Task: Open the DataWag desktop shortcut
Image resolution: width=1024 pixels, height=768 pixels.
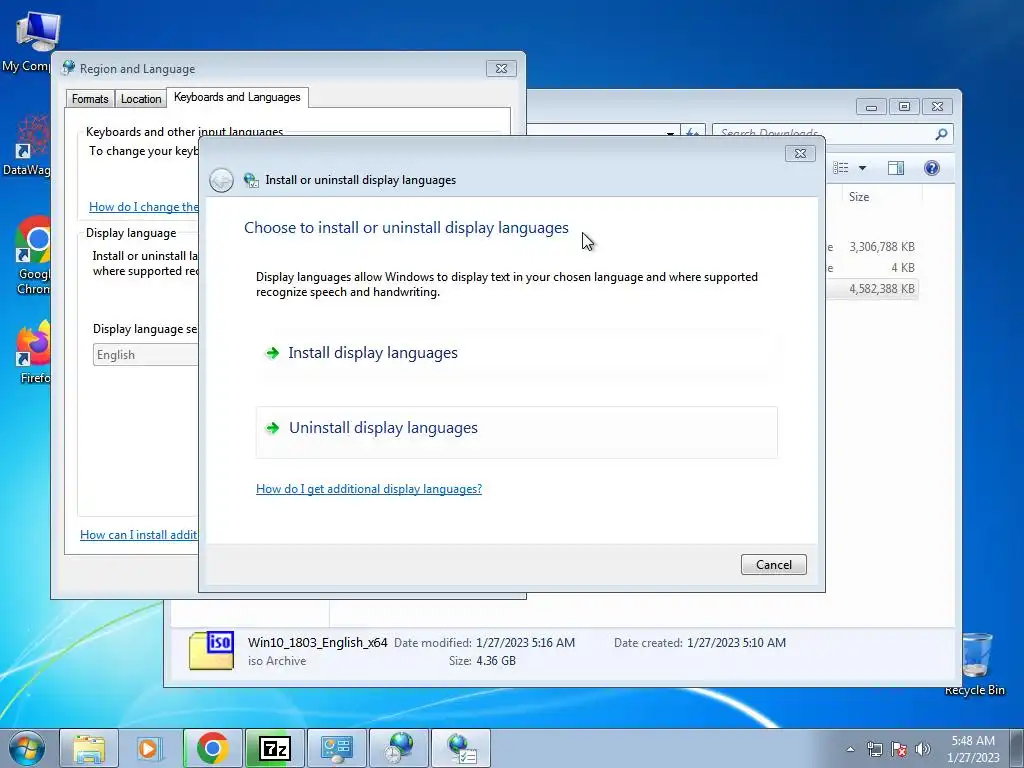Action: pyautogui.click(x=26, y=145)
